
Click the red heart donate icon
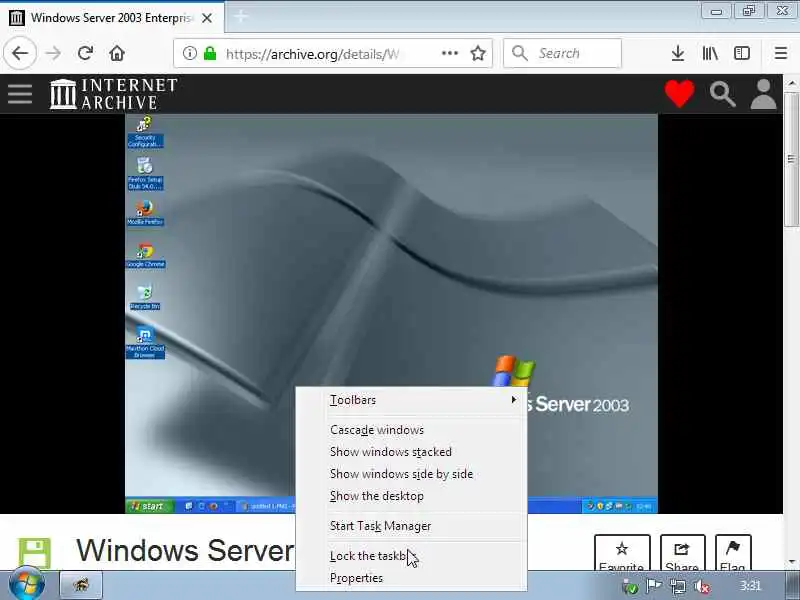point(680,94)
